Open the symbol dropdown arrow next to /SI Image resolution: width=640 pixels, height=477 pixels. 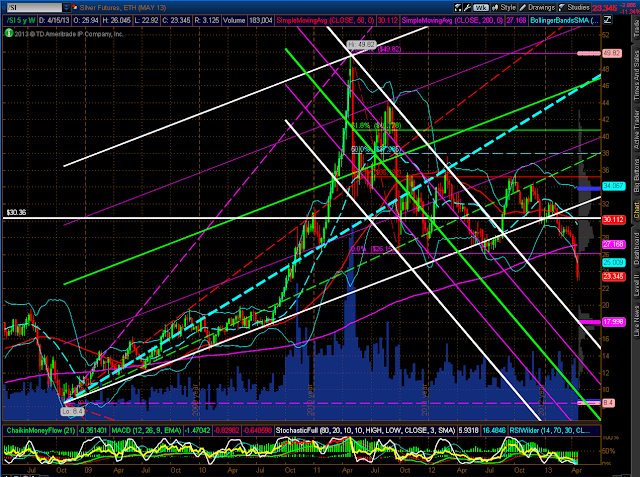click(x=66, y=7)
